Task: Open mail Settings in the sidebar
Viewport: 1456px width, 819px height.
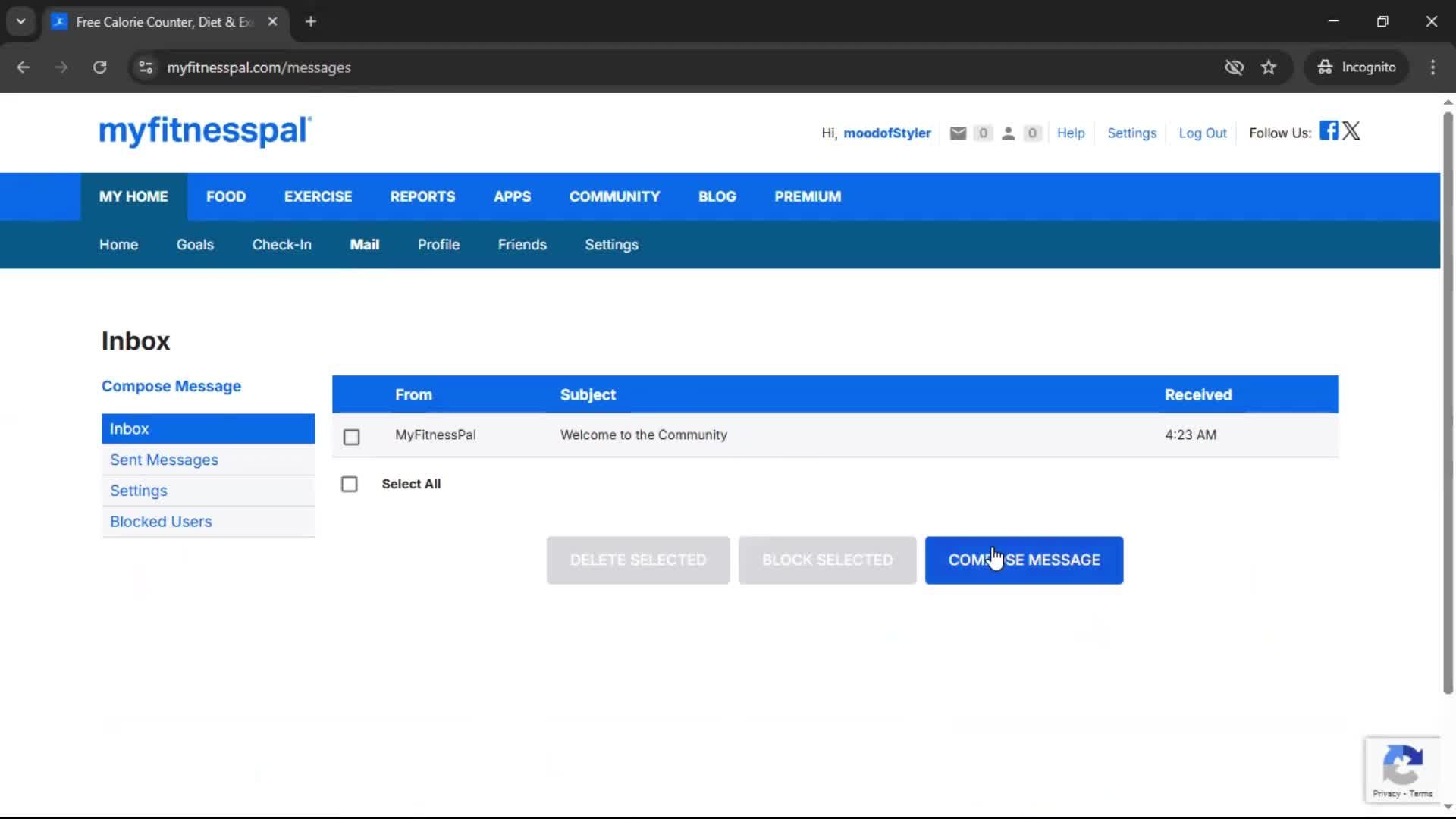Action: point(209,491)
